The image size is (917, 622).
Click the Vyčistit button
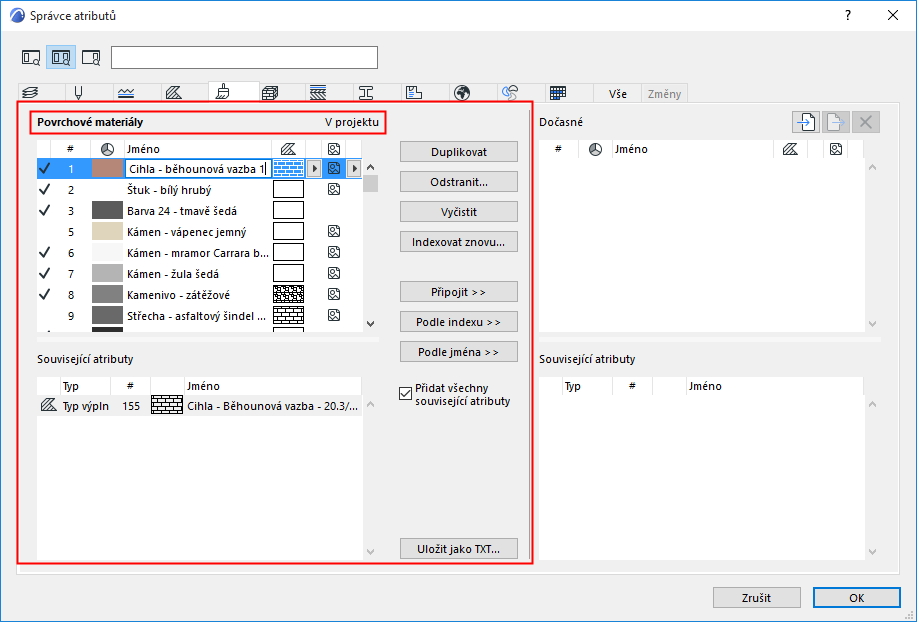(459, 212)
